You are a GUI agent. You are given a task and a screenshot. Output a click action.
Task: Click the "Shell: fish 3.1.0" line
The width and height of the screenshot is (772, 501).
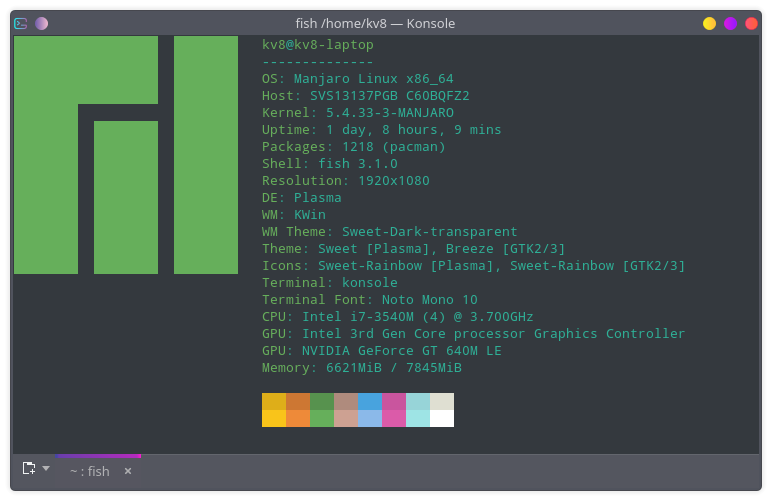[329, 164]
